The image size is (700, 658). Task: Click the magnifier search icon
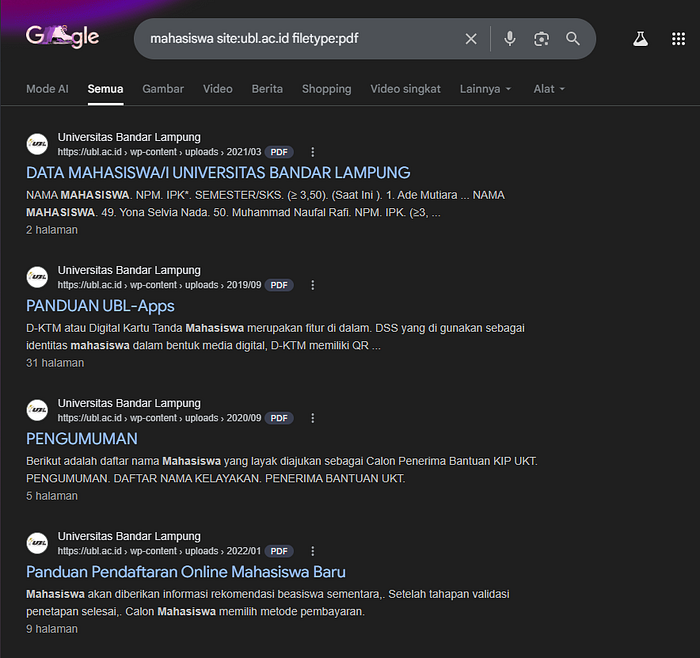pos(573,39)
